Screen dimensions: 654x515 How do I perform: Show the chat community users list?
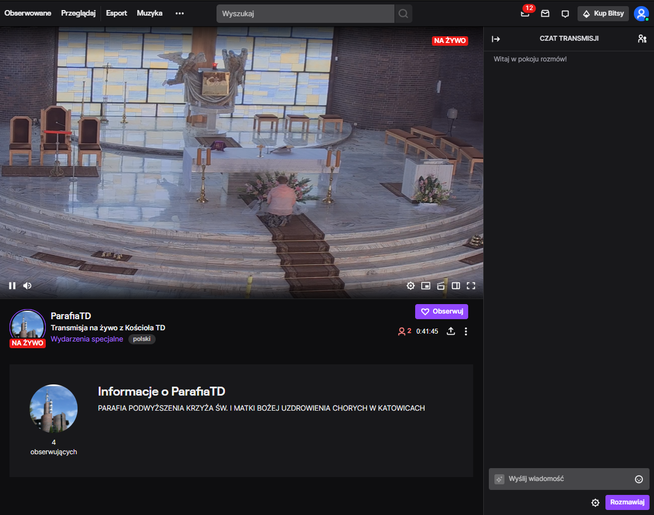point(641,38)
